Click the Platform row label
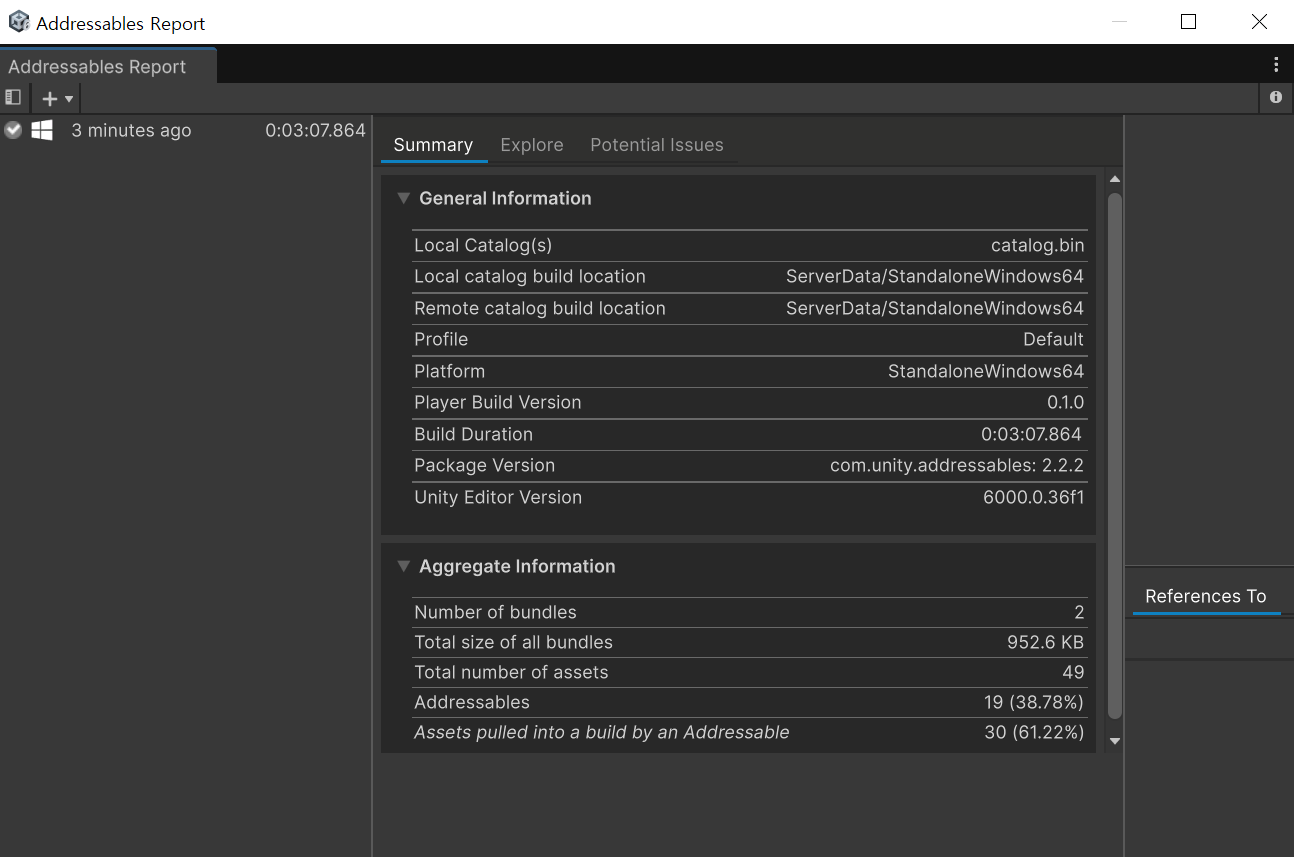Viewport: 1294px width, 857px height. point(450,371)
